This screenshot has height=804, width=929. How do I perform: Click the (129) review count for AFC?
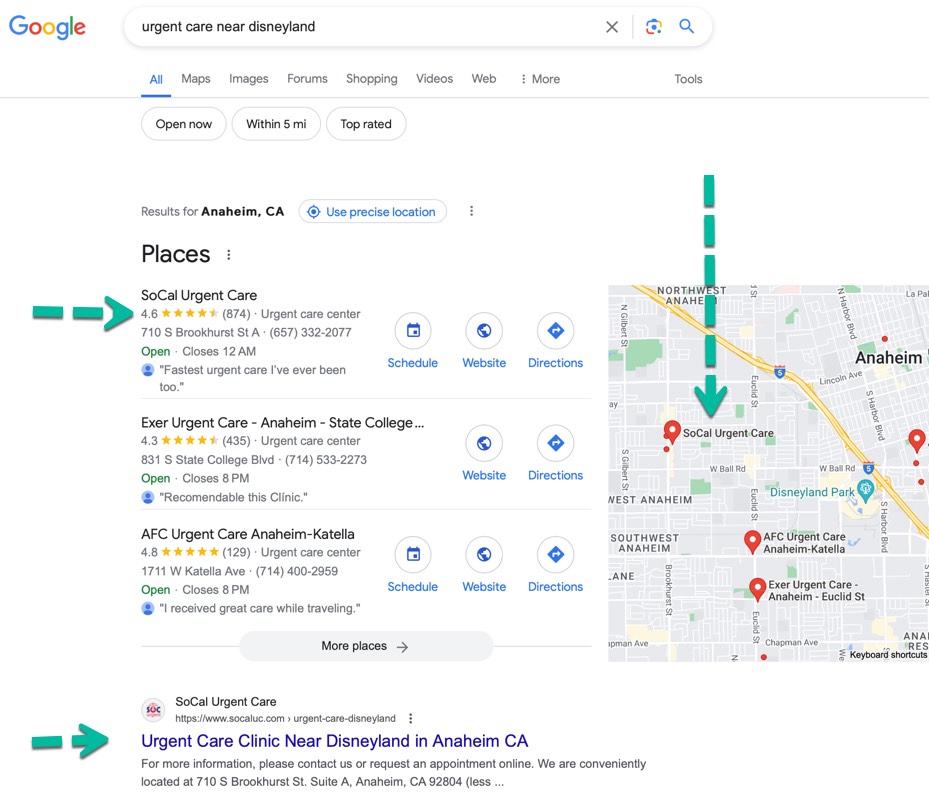[x=236, y=552]
